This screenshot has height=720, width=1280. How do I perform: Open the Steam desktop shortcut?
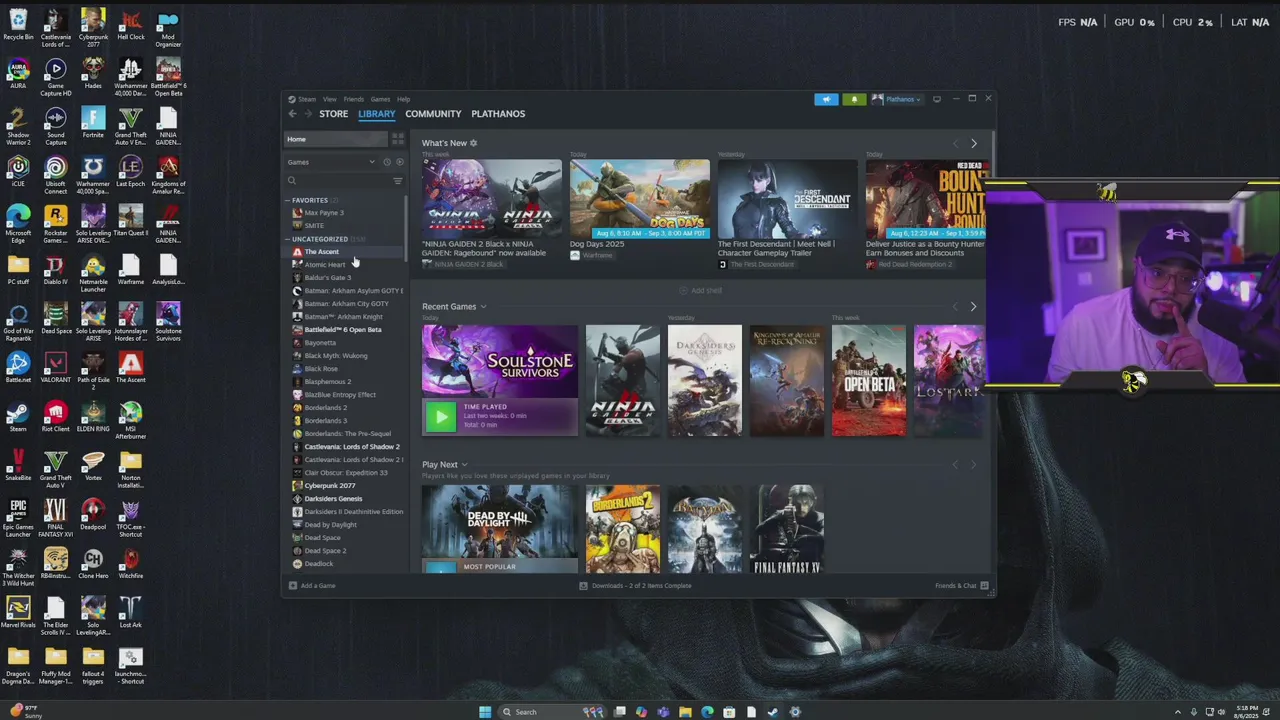pyautogui.click(x=18, y=418)
